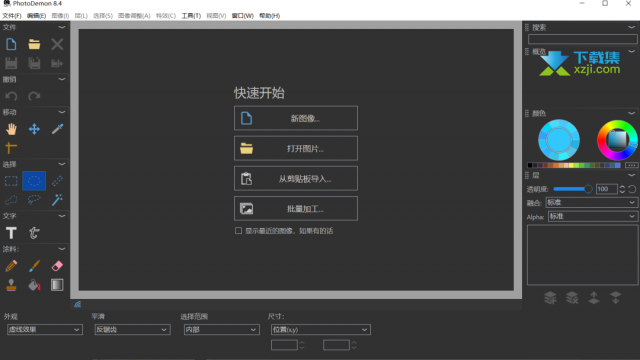Collapse the 颜色 panel

pos(631,113)
